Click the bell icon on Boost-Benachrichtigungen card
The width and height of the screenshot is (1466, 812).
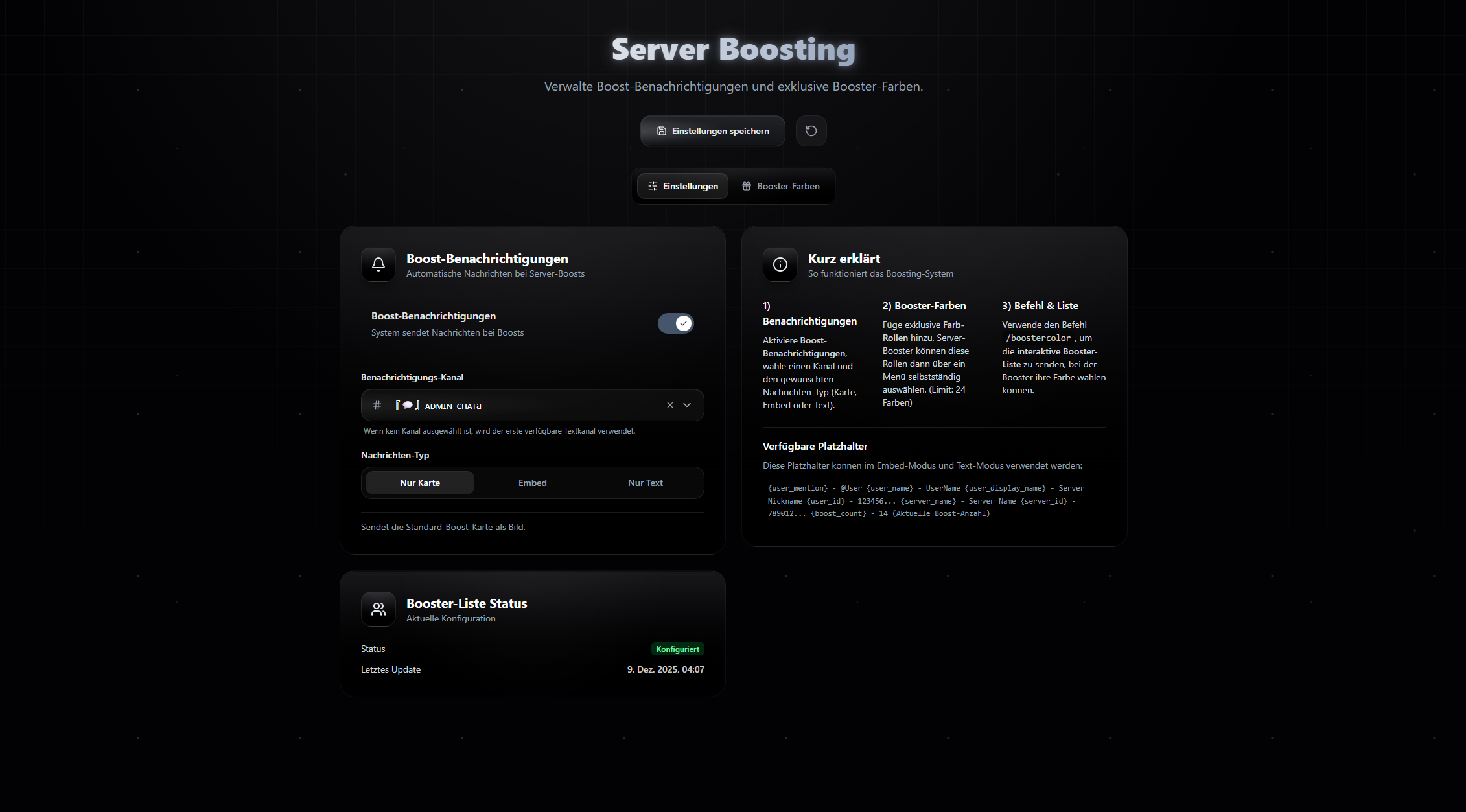tap(378, 264)
